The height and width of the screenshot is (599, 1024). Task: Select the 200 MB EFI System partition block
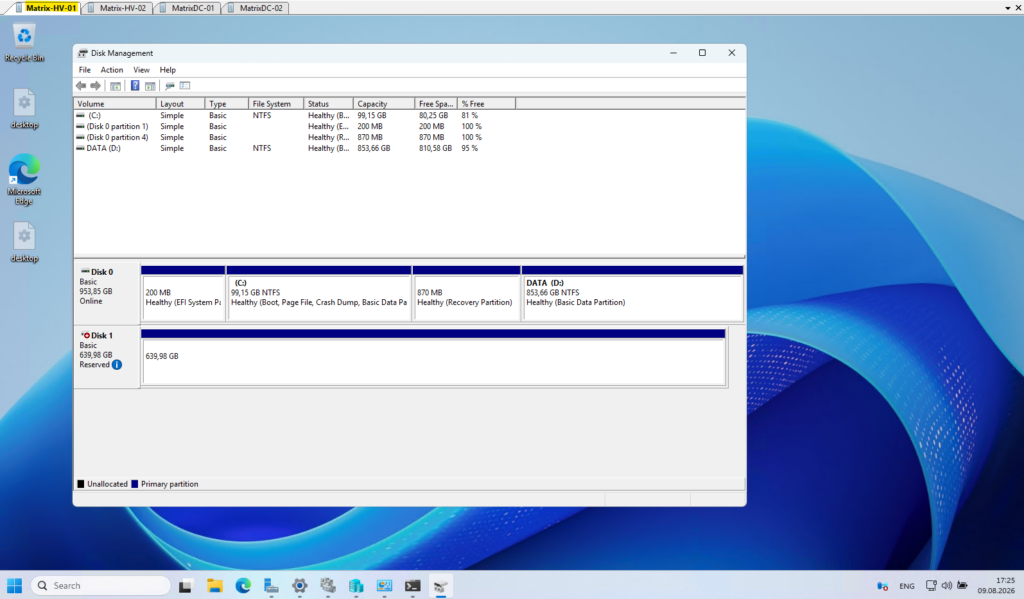coord(183,293)
